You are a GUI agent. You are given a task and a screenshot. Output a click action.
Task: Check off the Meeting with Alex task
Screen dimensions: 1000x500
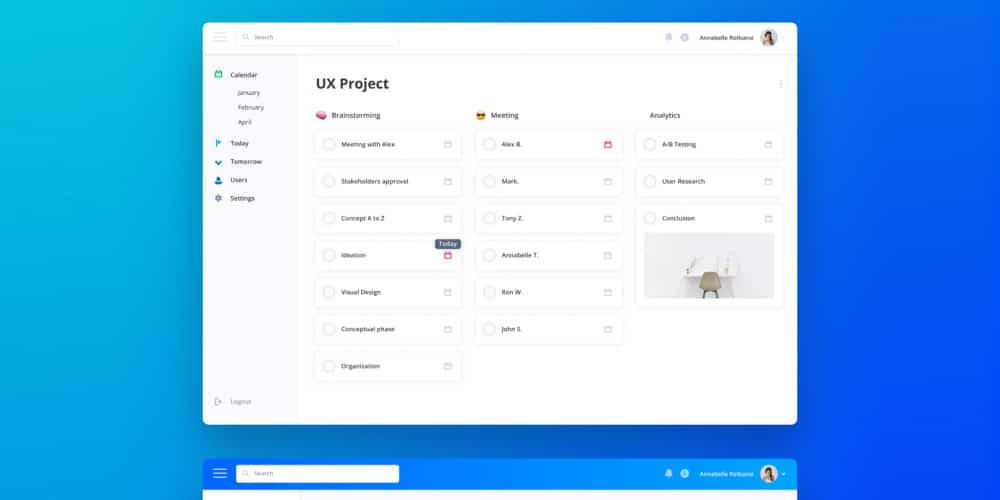coord(329,145)
